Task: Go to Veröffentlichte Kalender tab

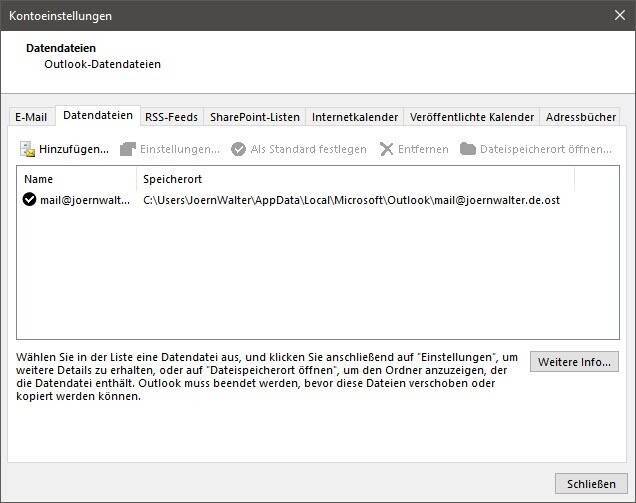Action: (x=471, y=117)
